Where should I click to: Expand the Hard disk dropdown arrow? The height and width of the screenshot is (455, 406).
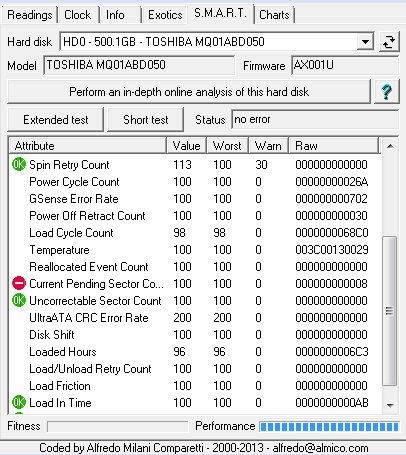[x=365, y=42]
